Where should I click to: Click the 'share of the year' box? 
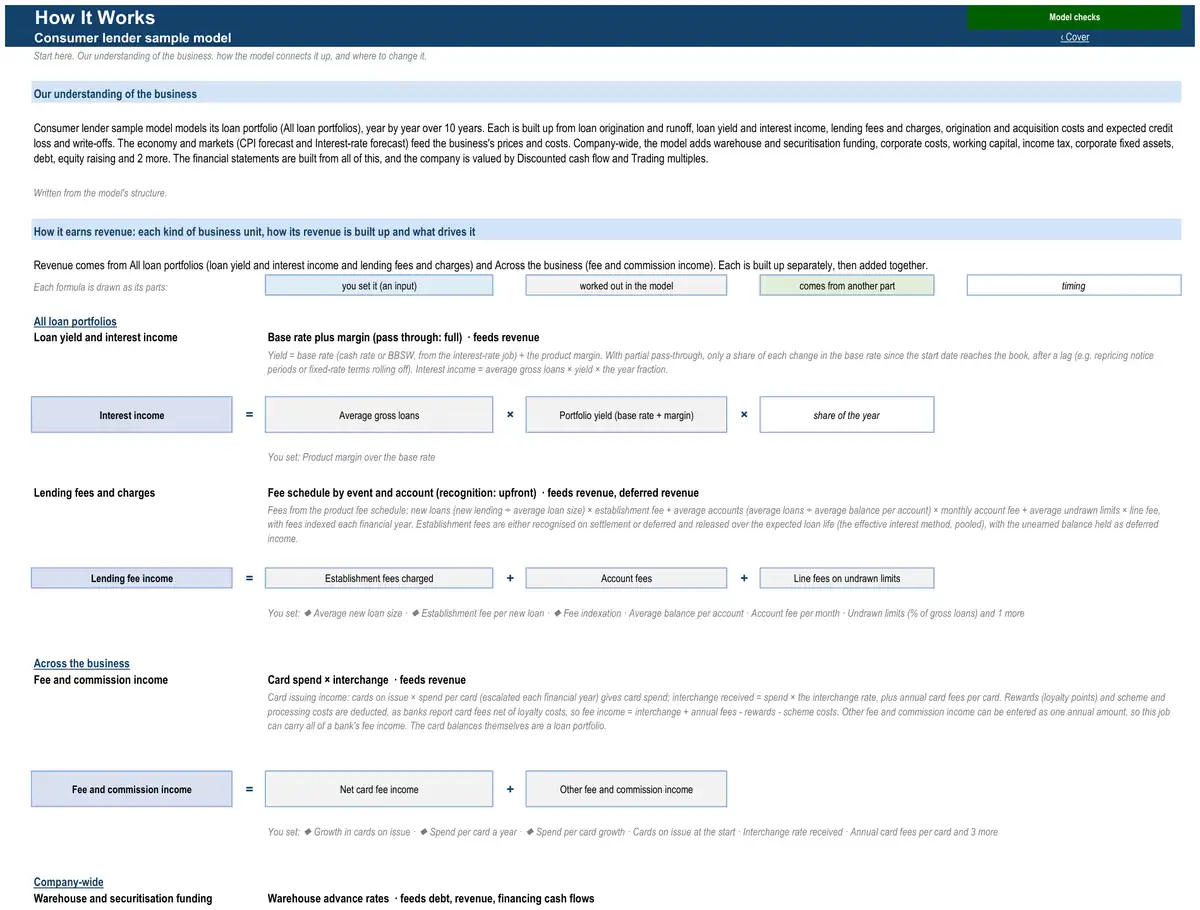[x=847, y=415]
